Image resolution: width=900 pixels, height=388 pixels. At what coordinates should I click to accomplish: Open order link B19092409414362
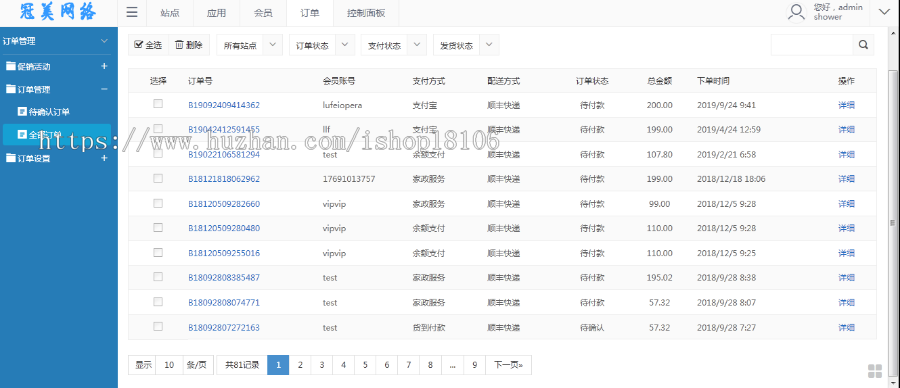pyautogui.click(x=224, y=105)
